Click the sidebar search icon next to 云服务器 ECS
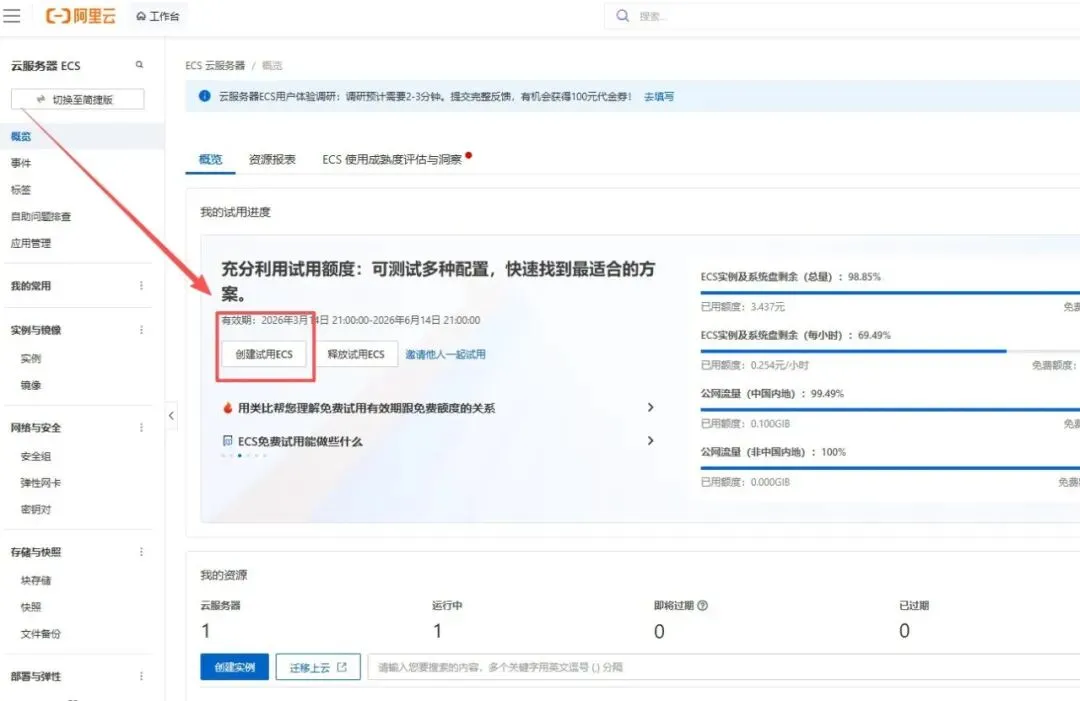The image size is (1080, 701). [139, 65]
